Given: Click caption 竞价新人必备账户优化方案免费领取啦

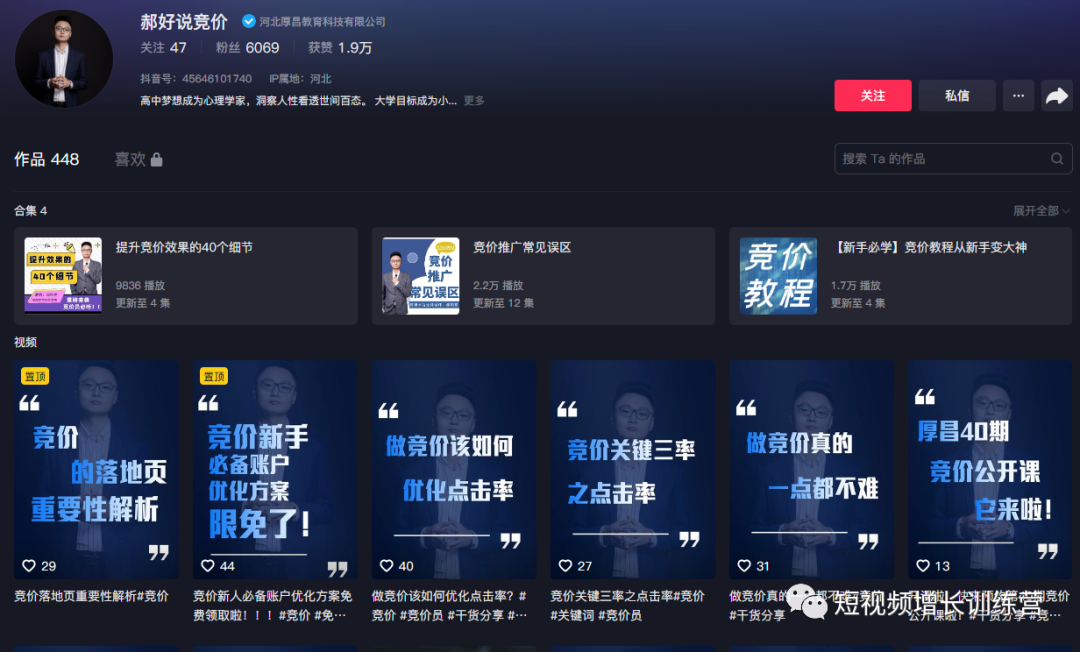Looking at the screenshot, I should coord(273,605).
